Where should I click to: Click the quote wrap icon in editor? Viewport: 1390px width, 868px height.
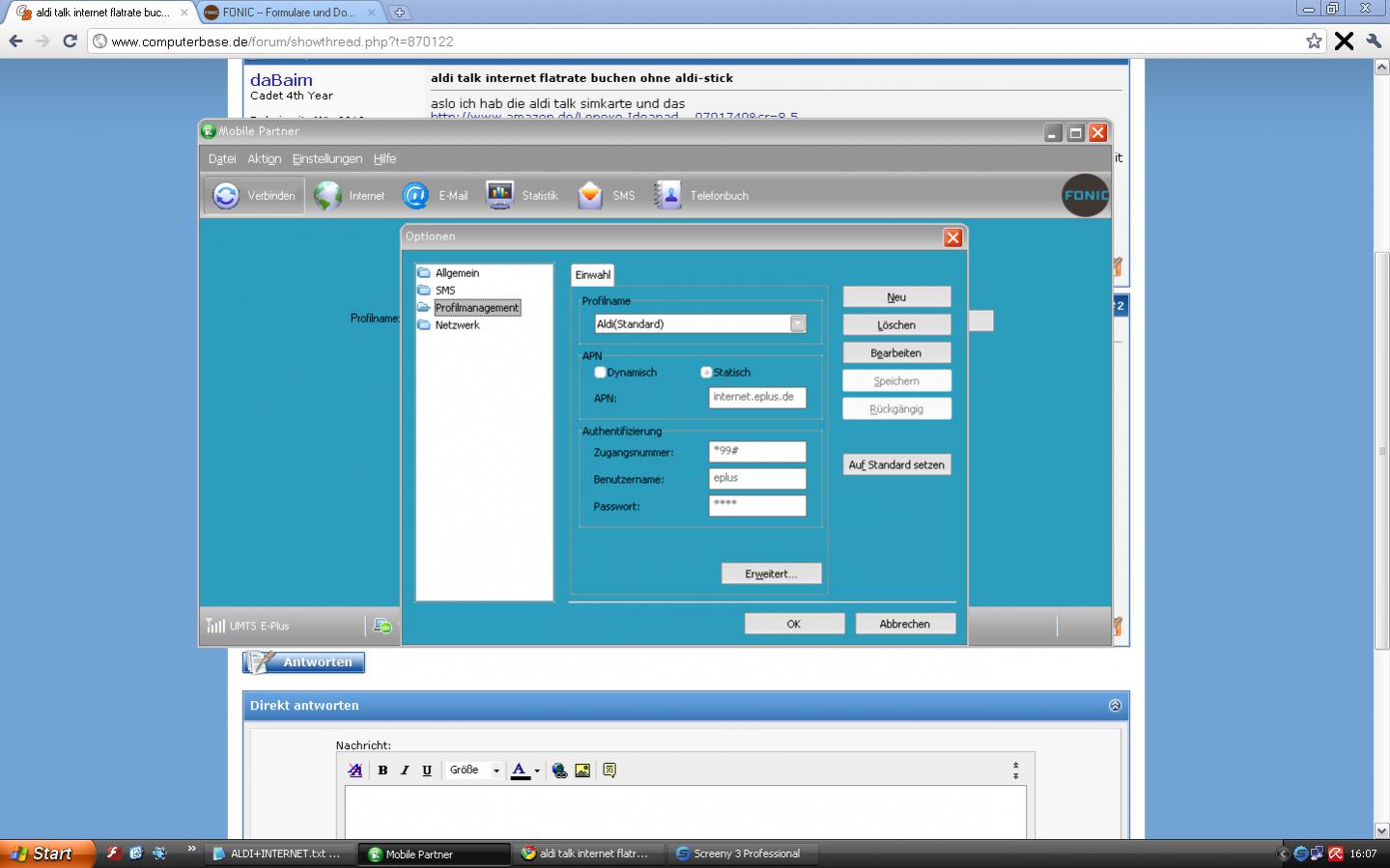tap(610, 770)
